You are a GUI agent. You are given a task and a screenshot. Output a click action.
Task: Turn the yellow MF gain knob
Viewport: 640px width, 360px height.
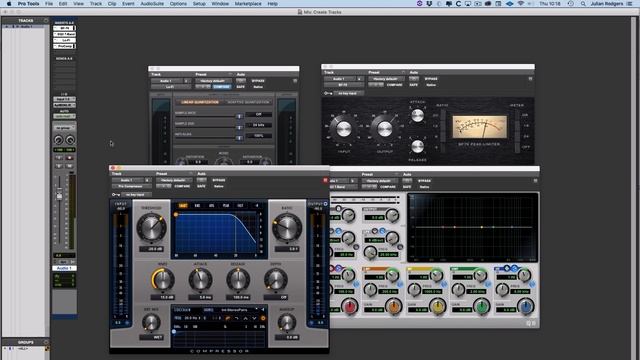[438, 307]
